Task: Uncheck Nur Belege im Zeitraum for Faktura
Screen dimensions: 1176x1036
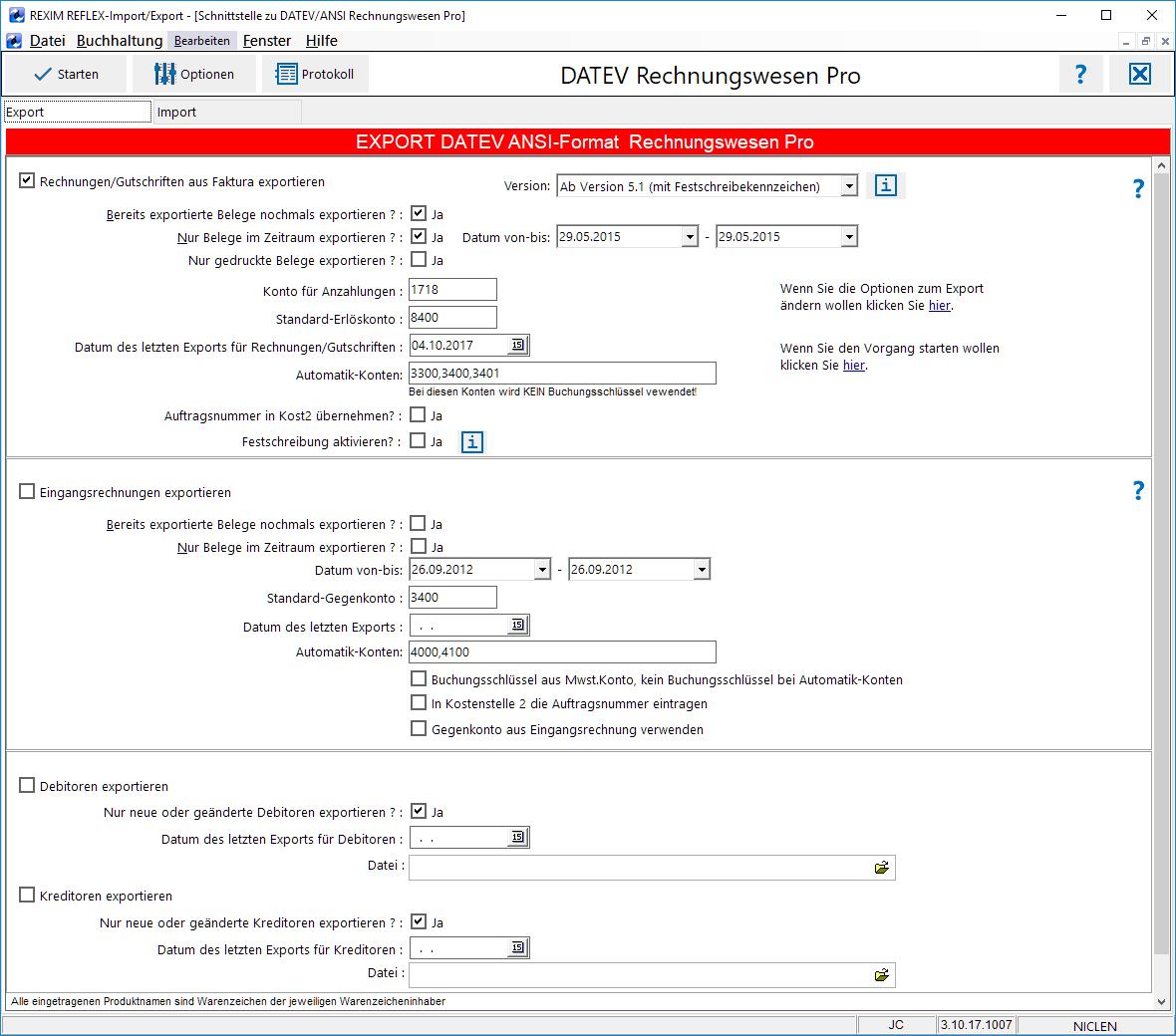Action: [419, 236]
